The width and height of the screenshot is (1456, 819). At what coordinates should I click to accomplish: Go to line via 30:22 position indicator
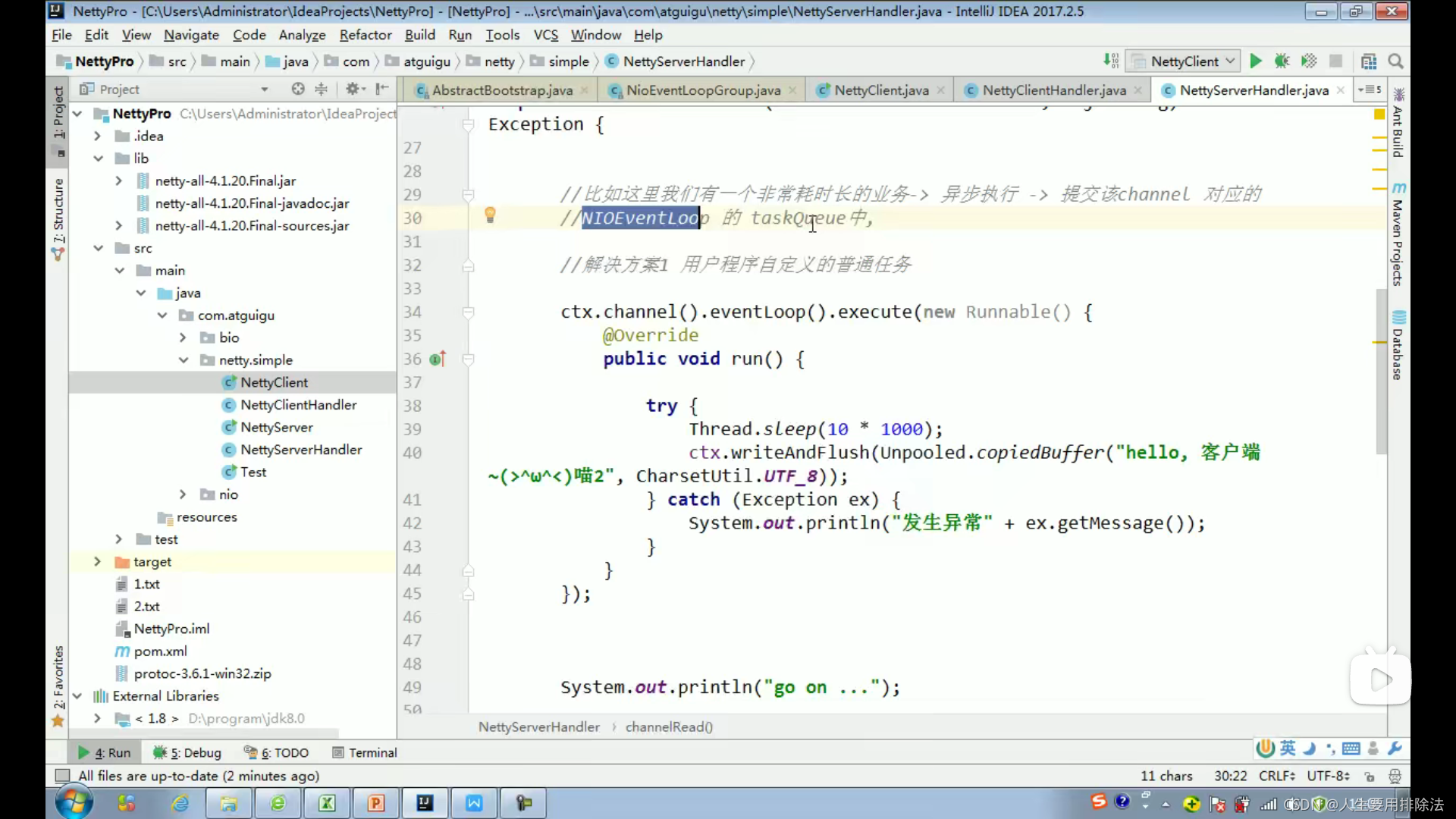coord(1230,776)
